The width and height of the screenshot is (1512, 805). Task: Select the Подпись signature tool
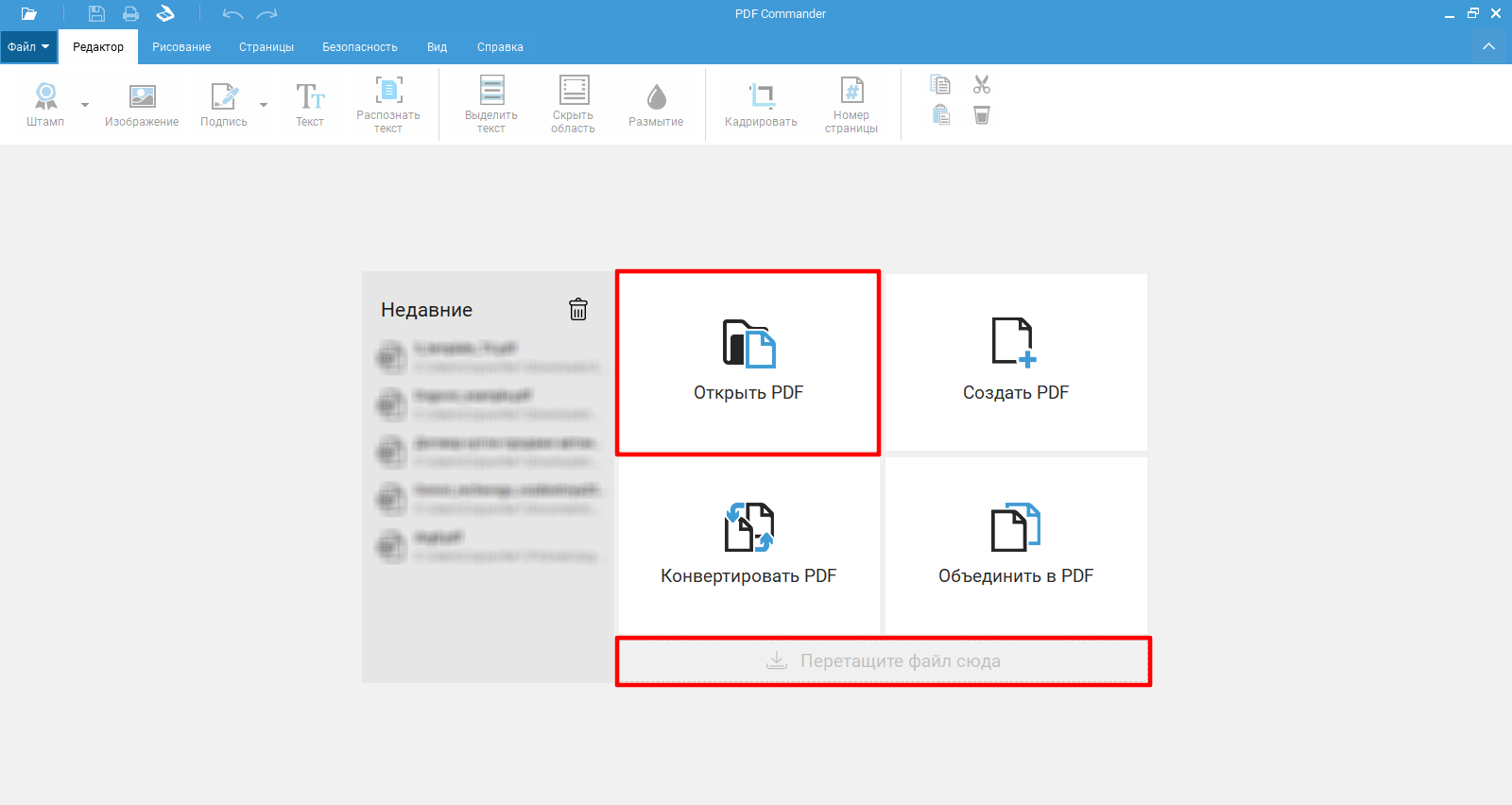[224, 105]
